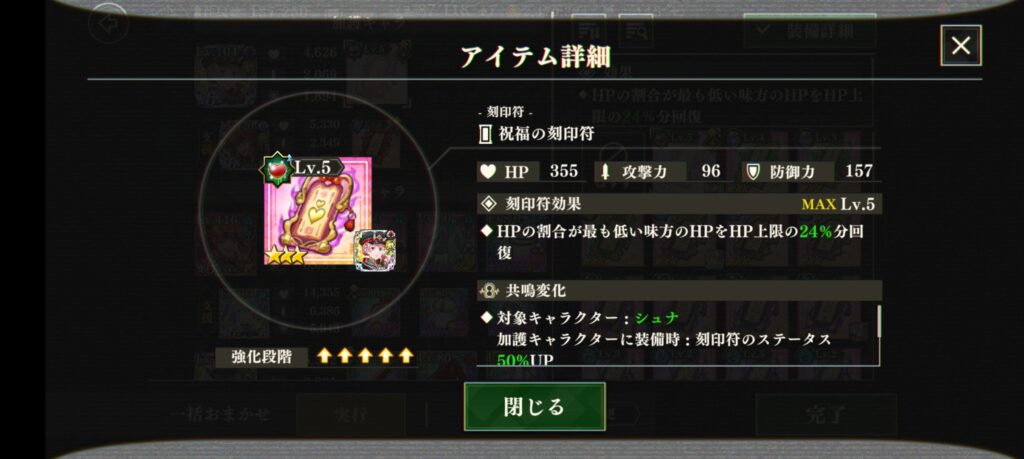
Task: Tap the dimmed back arrow icon
Action: click(107, 24)
